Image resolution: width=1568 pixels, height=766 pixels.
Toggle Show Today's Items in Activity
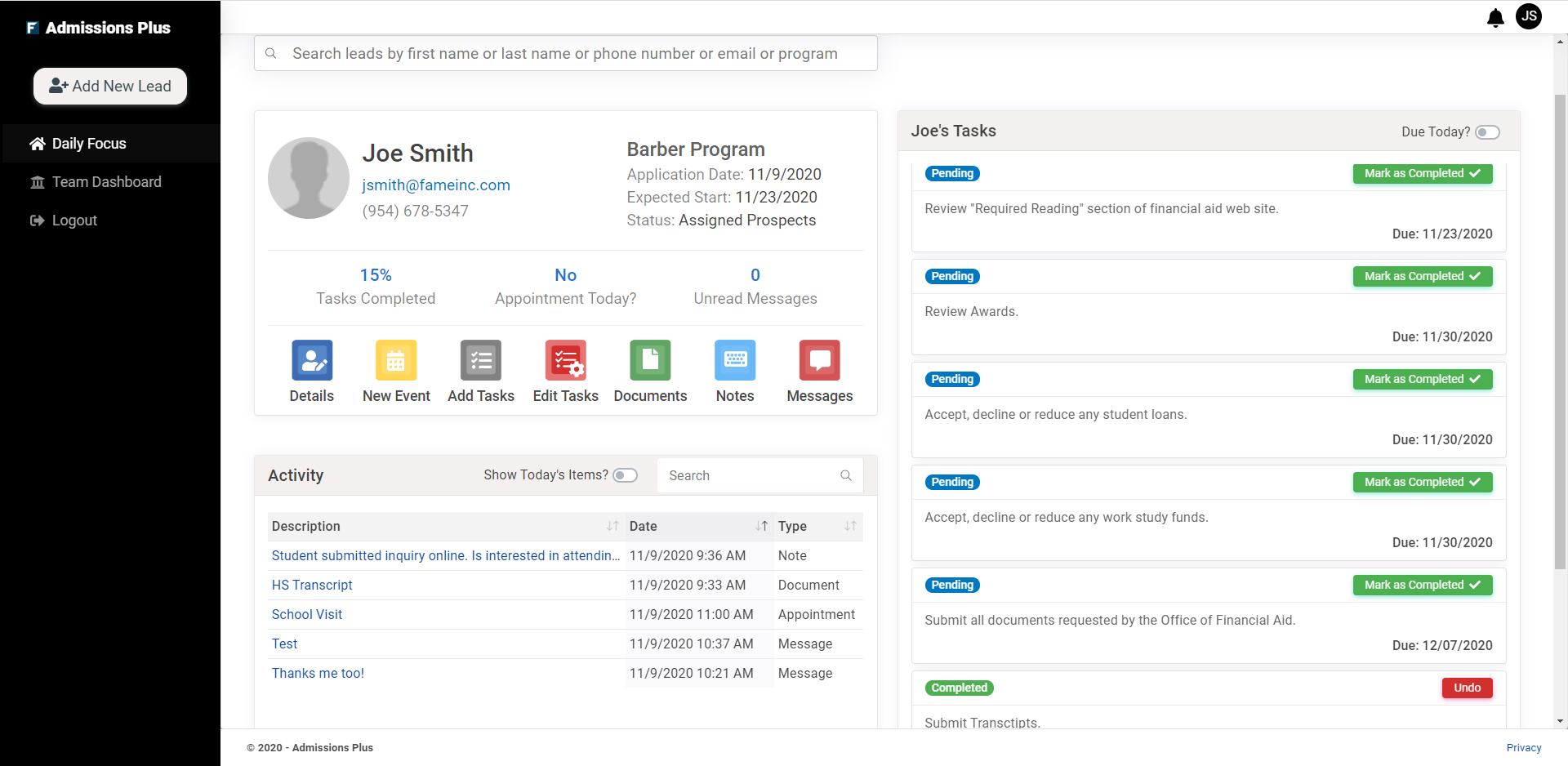point(625,474)
